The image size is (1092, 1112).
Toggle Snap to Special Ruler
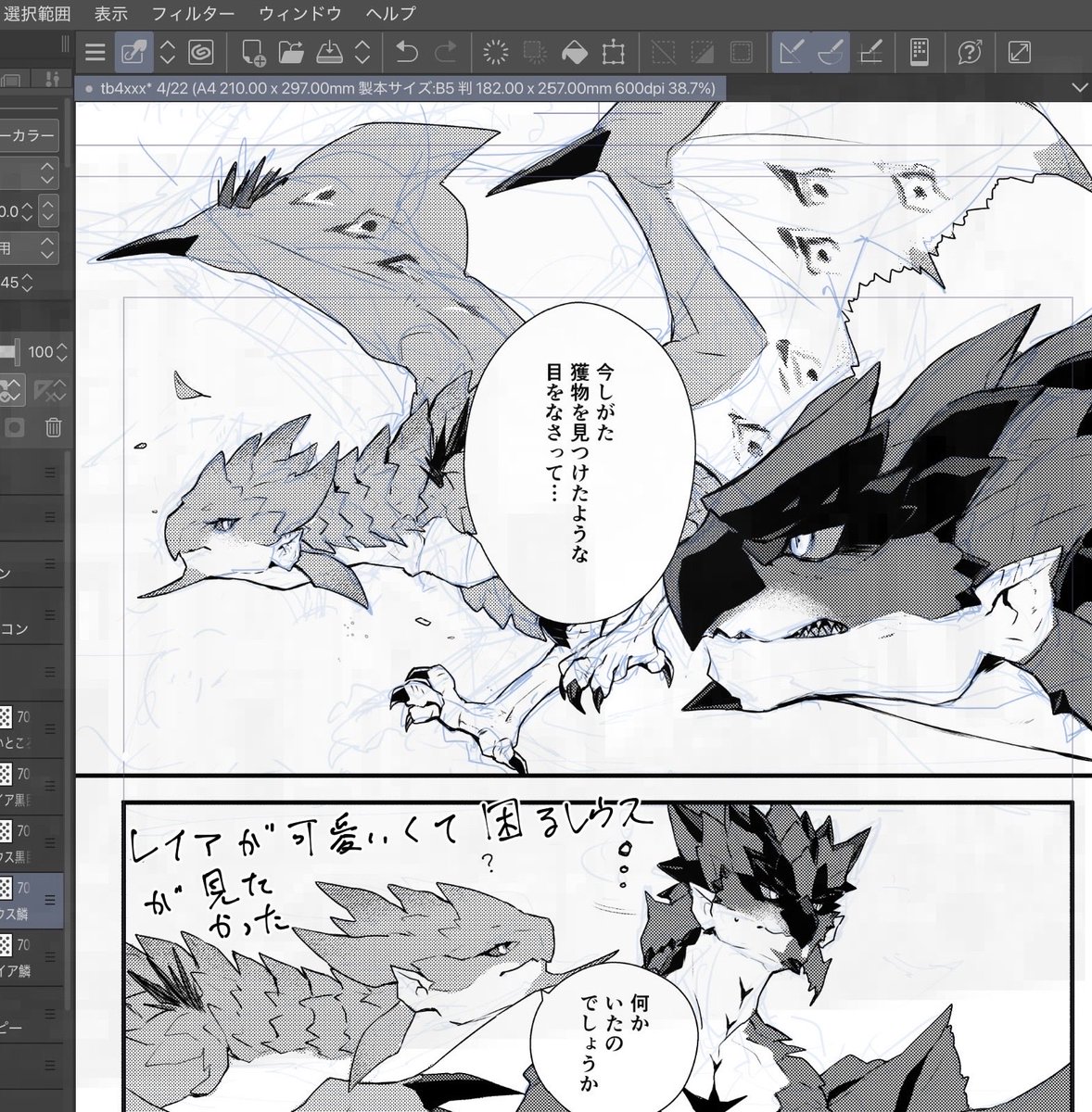[x=831, y=52]
